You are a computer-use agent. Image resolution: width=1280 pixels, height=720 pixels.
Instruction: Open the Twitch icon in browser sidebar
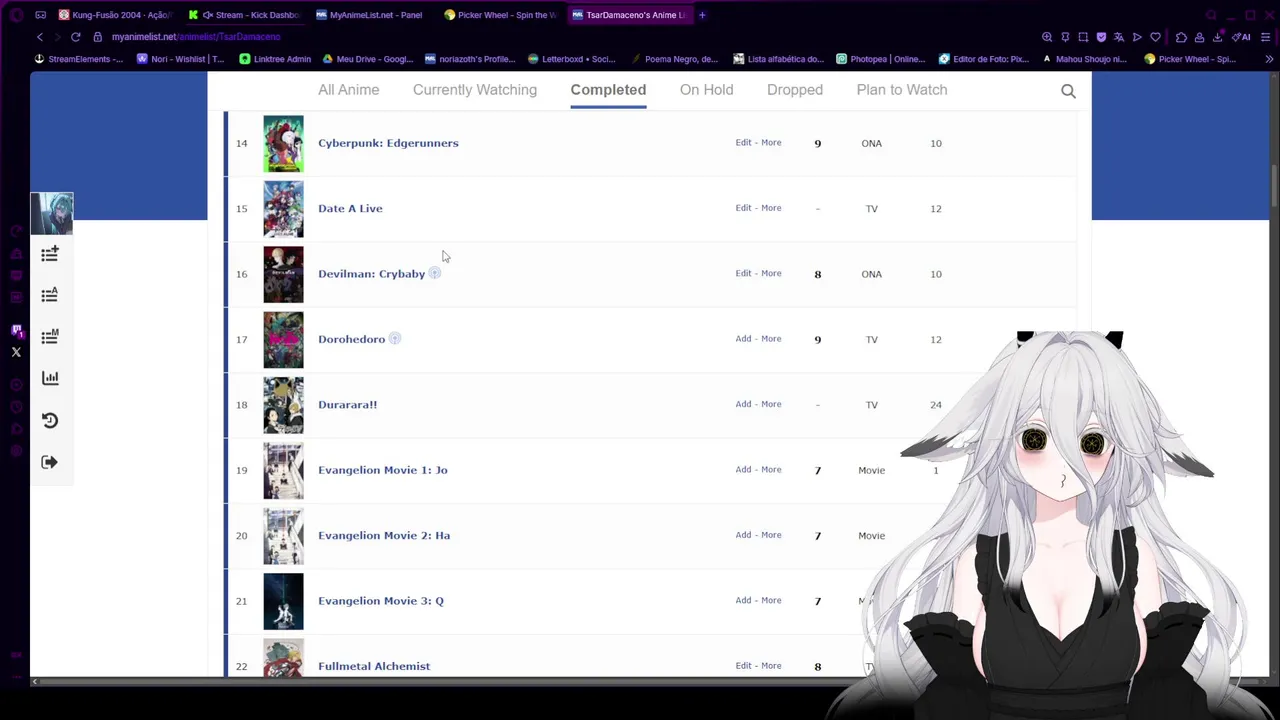pos(16,332)
